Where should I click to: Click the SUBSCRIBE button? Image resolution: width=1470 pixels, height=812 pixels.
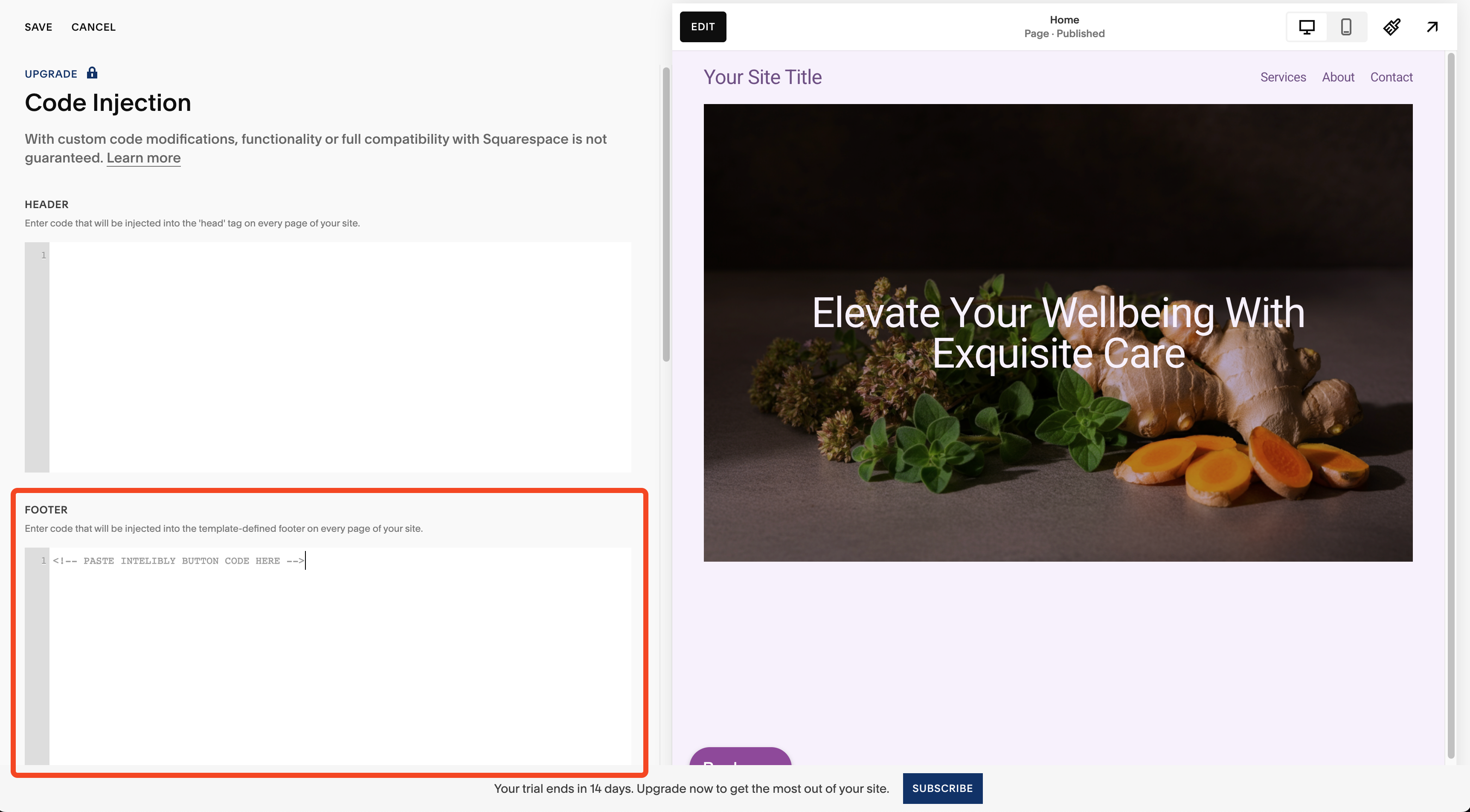tap(942, 788)
